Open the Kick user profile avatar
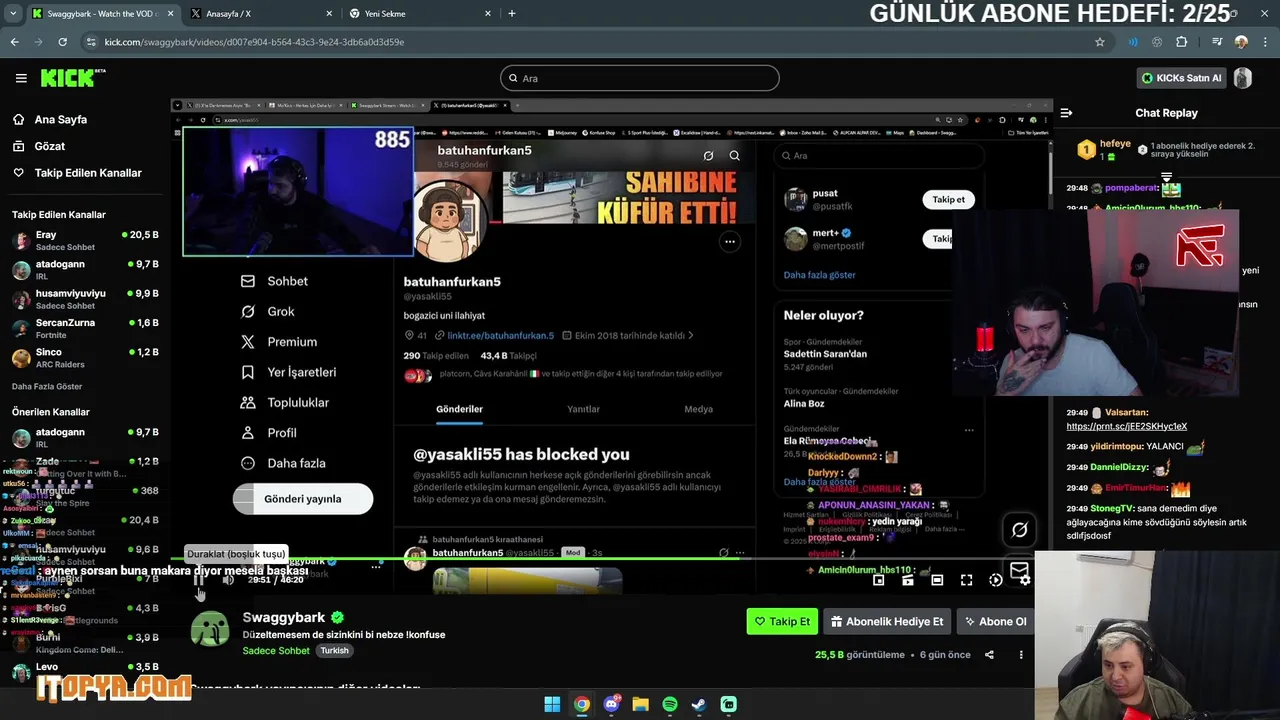1280x720 pixels. [1243, 78]
